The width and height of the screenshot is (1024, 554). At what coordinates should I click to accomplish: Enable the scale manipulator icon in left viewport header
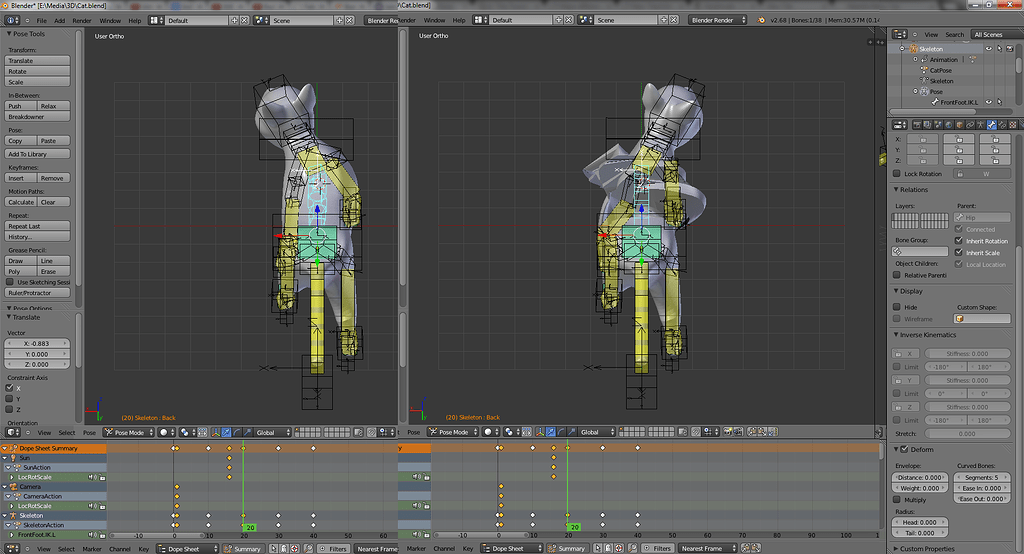247,432
